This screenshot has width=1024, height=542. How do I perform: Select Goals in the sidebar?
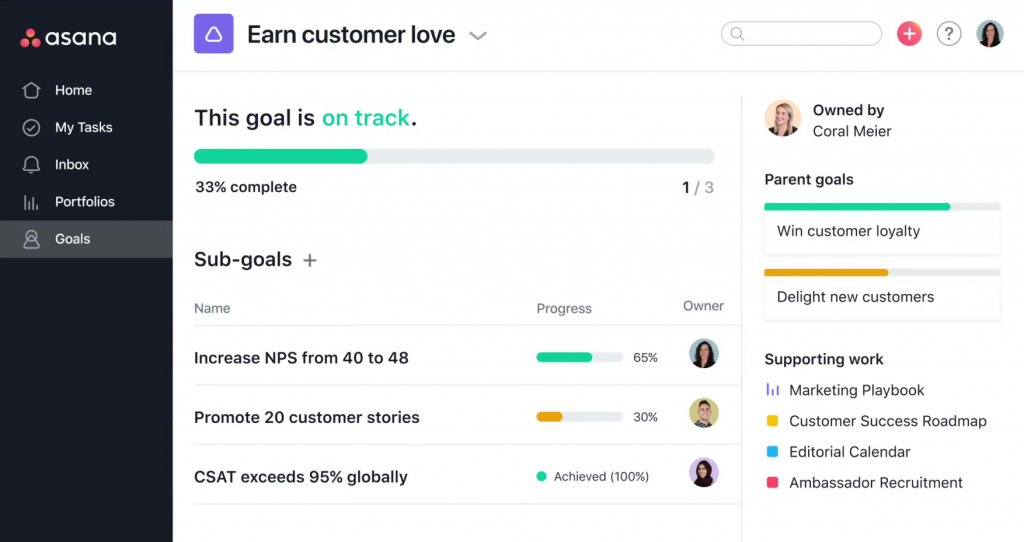[x=73, y=239]
